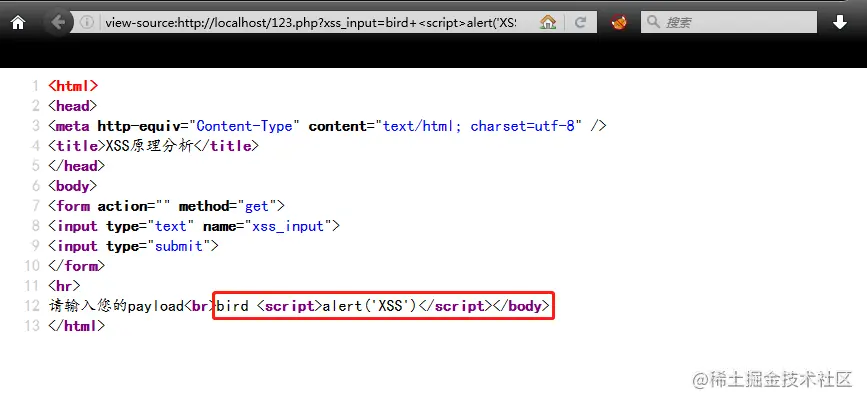Click the </body> tag on line 12
The width and height of the screenshot is (867, 404).
(x=521, y=306)
